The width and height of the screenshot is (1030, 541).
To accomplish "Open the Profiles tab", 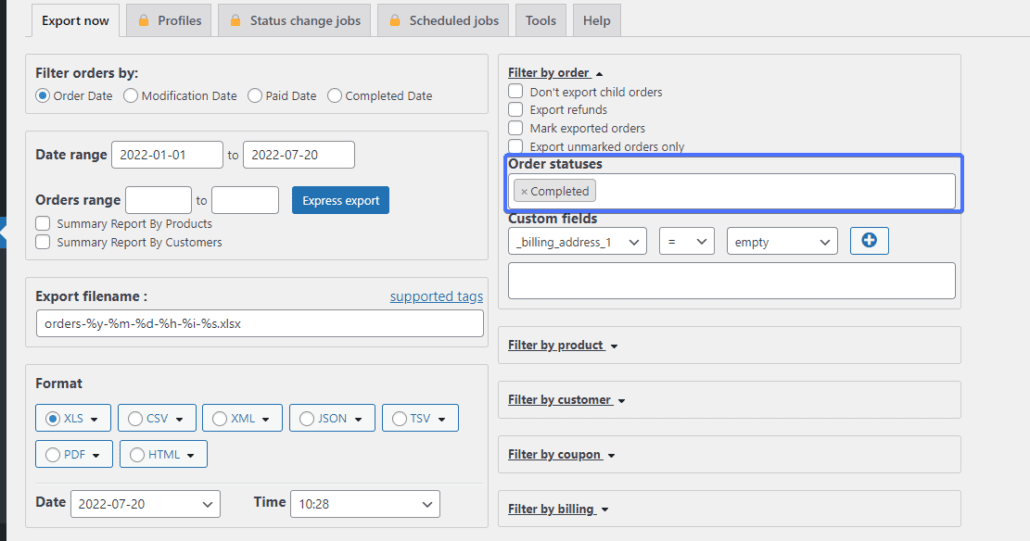I will click(x=169, y=20).
